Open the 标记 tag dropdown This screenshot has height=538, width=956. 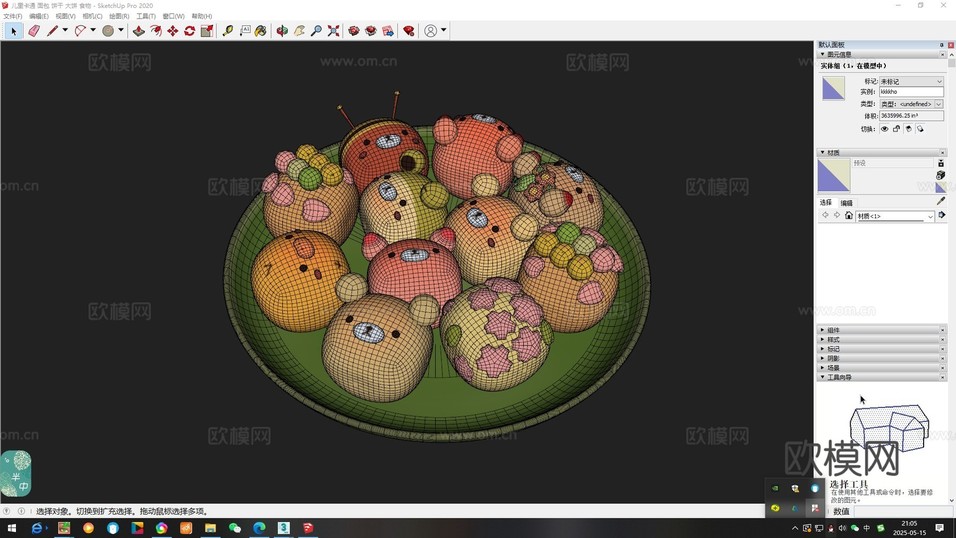[911, 81]
